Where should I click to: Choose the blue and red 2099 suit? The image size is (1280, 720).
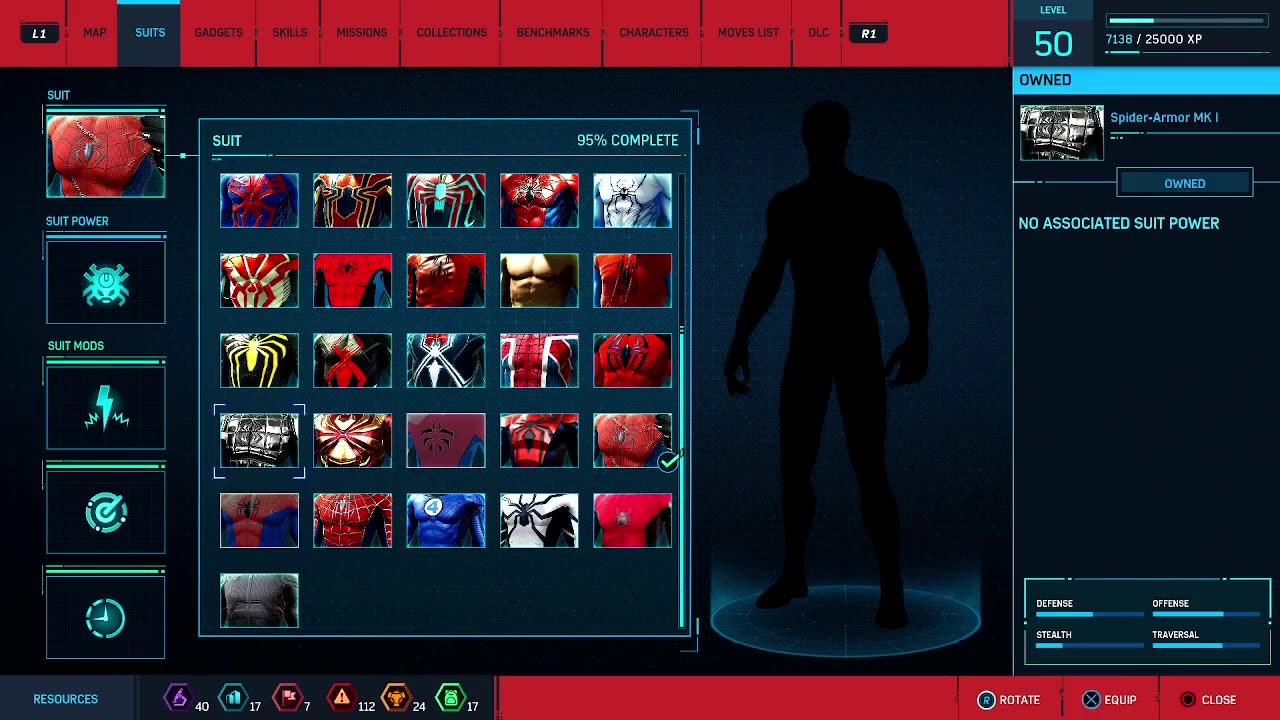pyautogui.click(x=259, y=200)
